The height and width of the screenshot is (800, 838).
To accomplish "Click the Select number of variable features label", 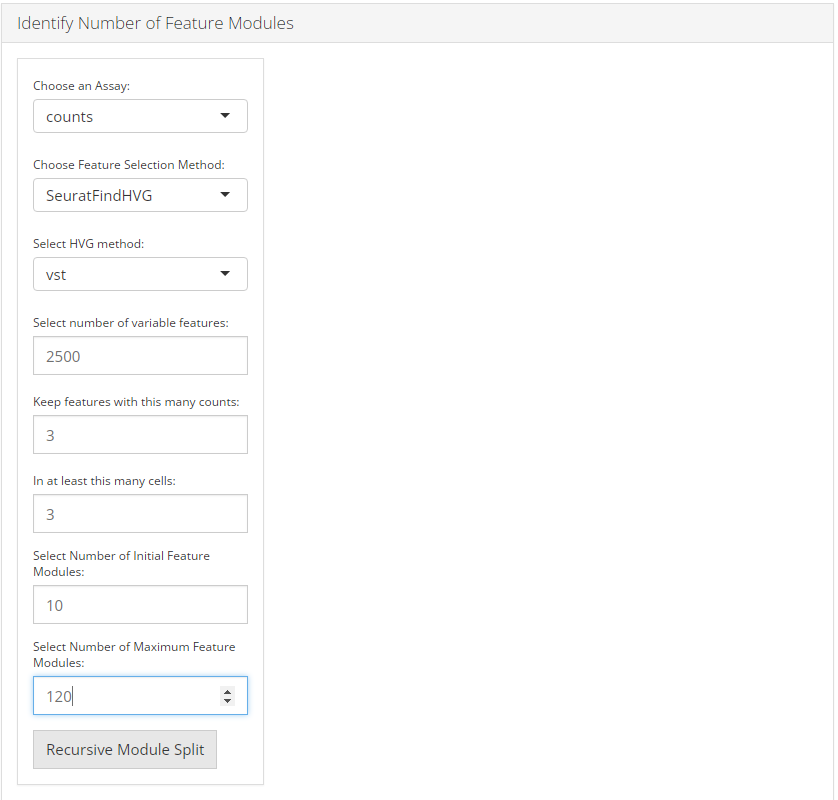I will point(131,323).
